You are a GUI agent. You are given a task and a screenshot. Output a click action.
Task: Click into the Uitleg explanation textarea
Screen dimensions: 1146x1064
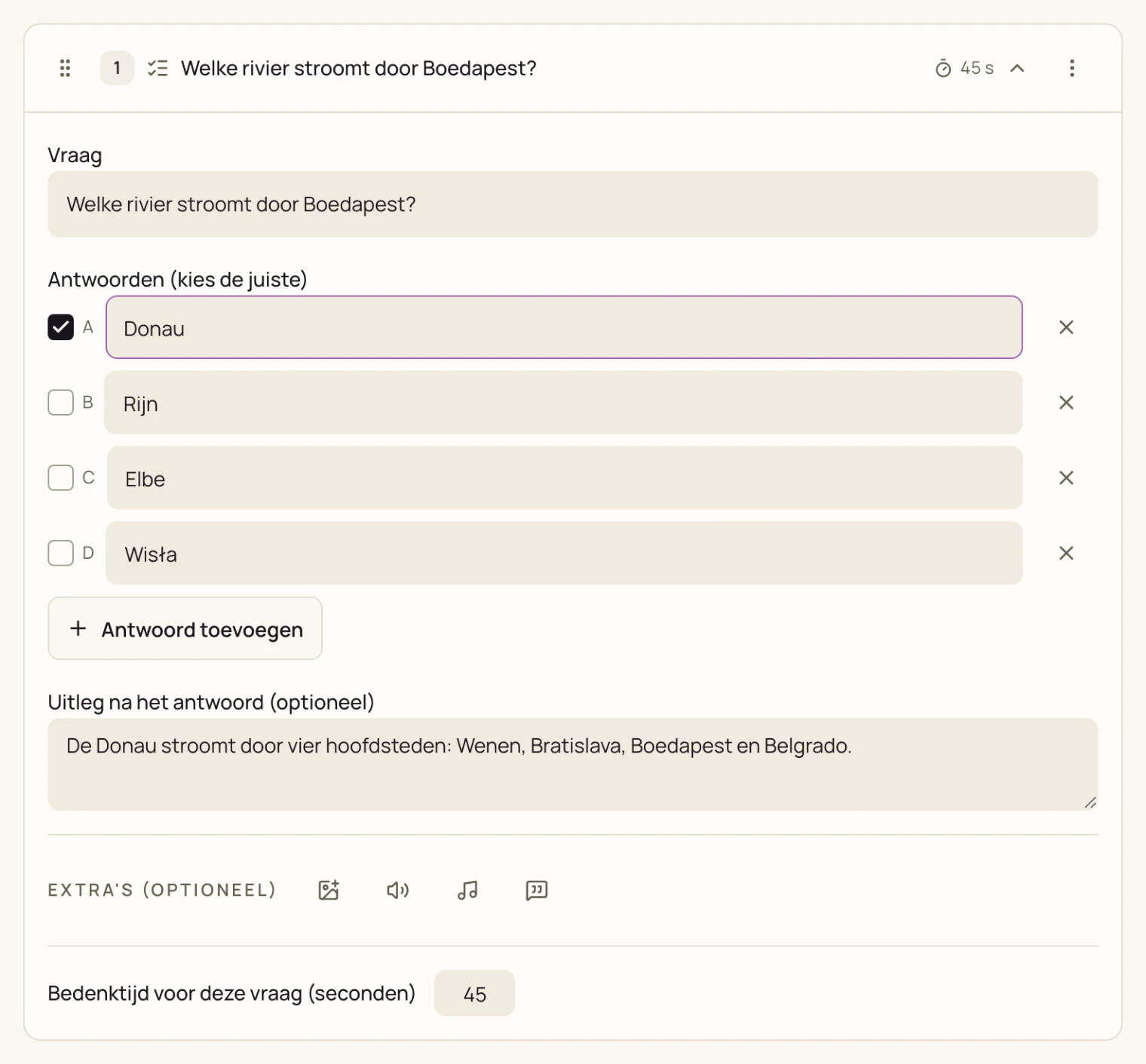[x=573, y=765]
